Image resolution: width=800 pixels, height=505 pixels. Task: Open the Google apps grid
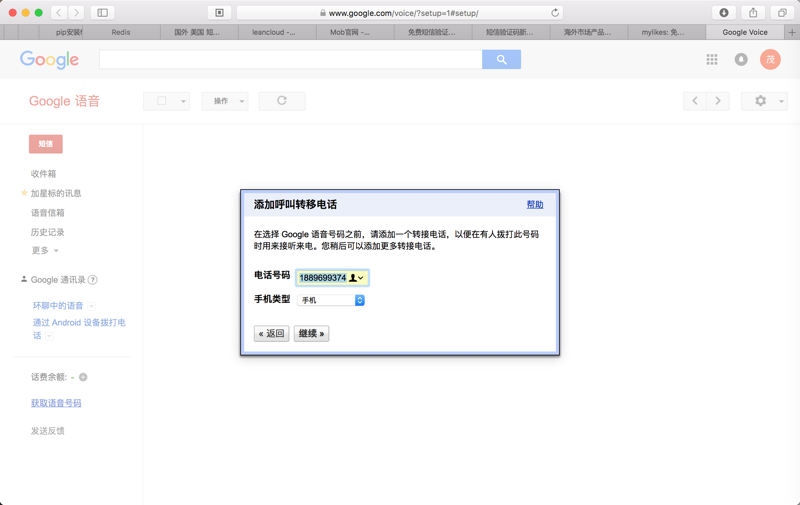point(712,60)
